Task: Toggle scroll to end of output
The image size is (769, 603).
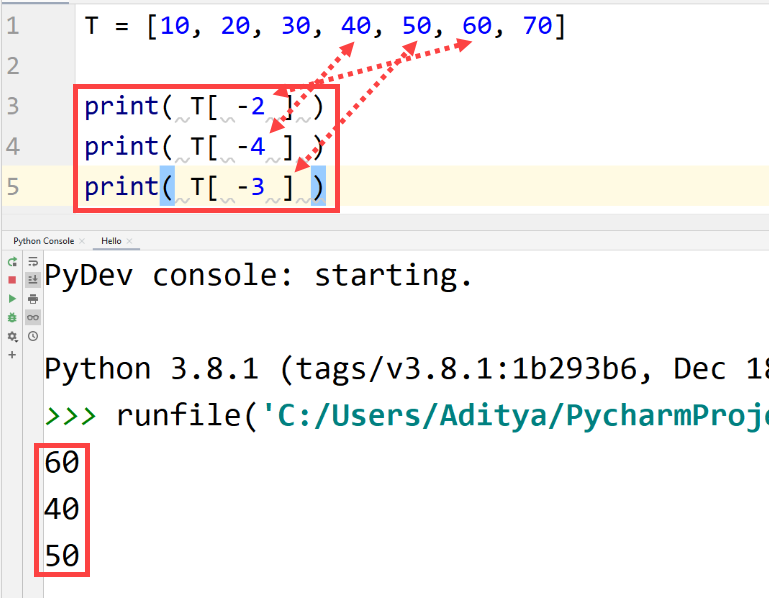Action: [x=33, y=280]
